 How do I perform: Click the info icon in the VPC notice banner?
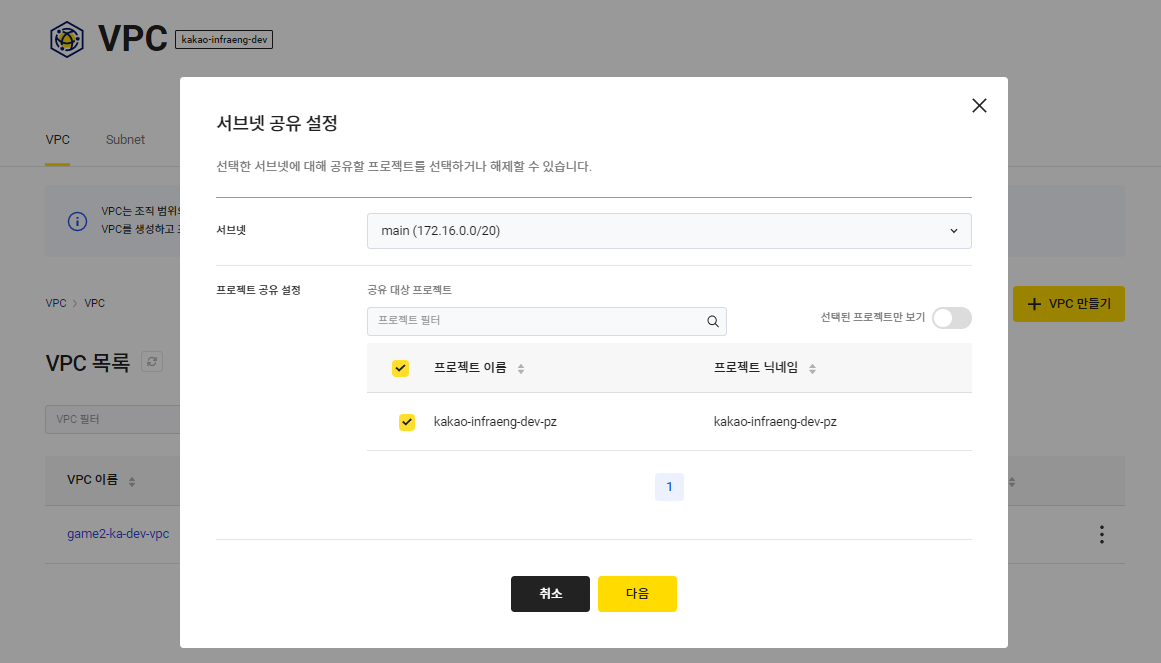coord(77,221)
